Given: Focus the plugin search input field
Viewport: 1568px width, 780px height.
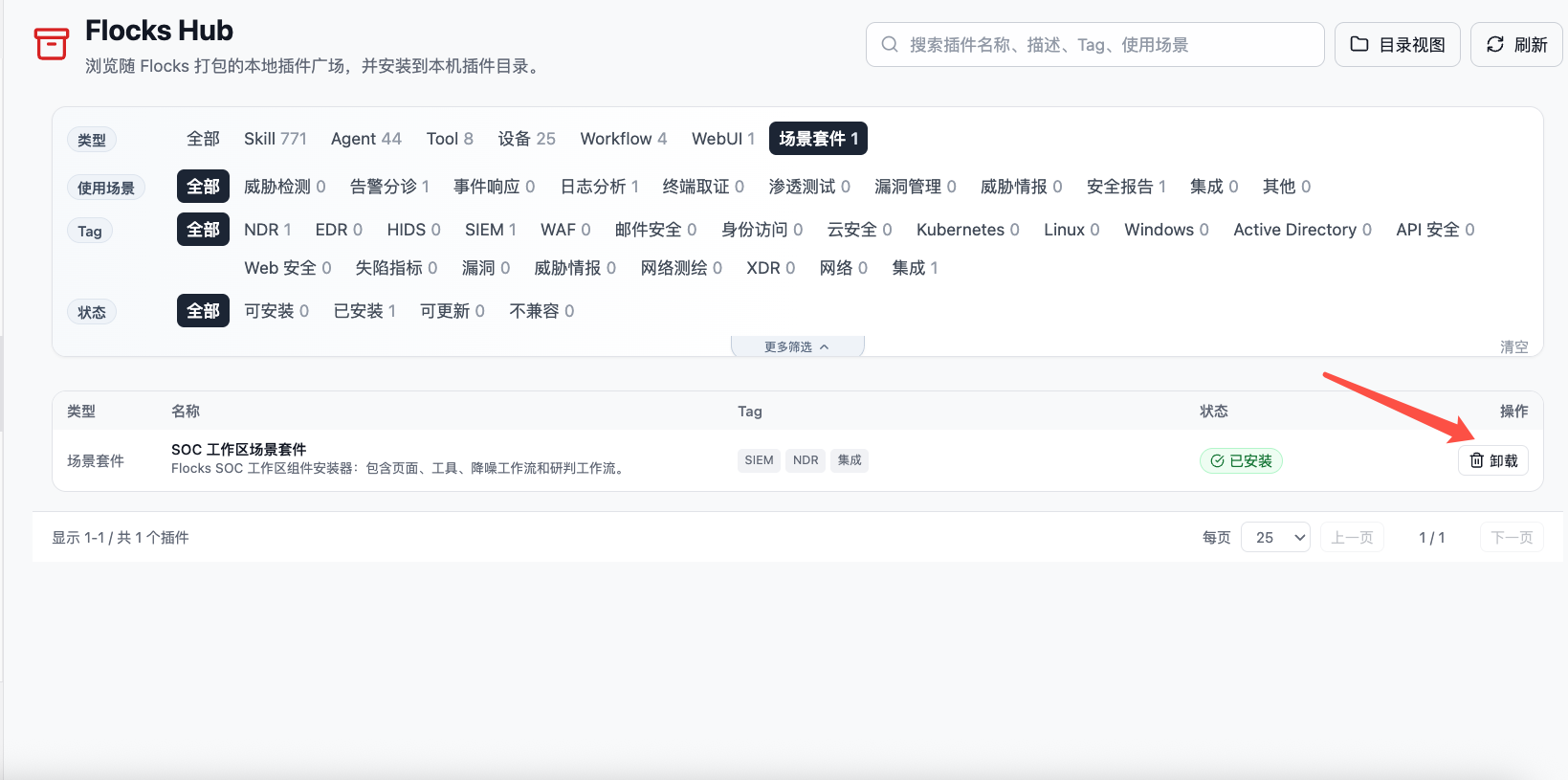Looking at the screenshot, I should 1094,45.
